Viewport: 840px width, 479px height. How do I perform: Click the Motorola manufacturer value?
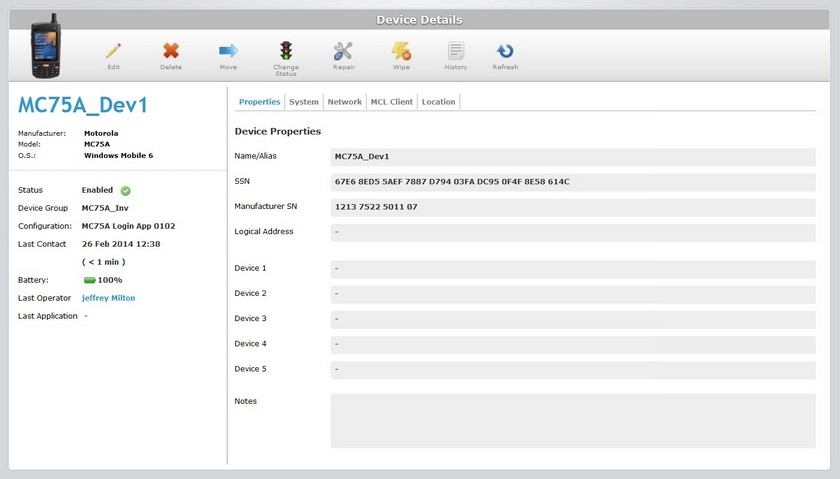(x=101, y=133)
